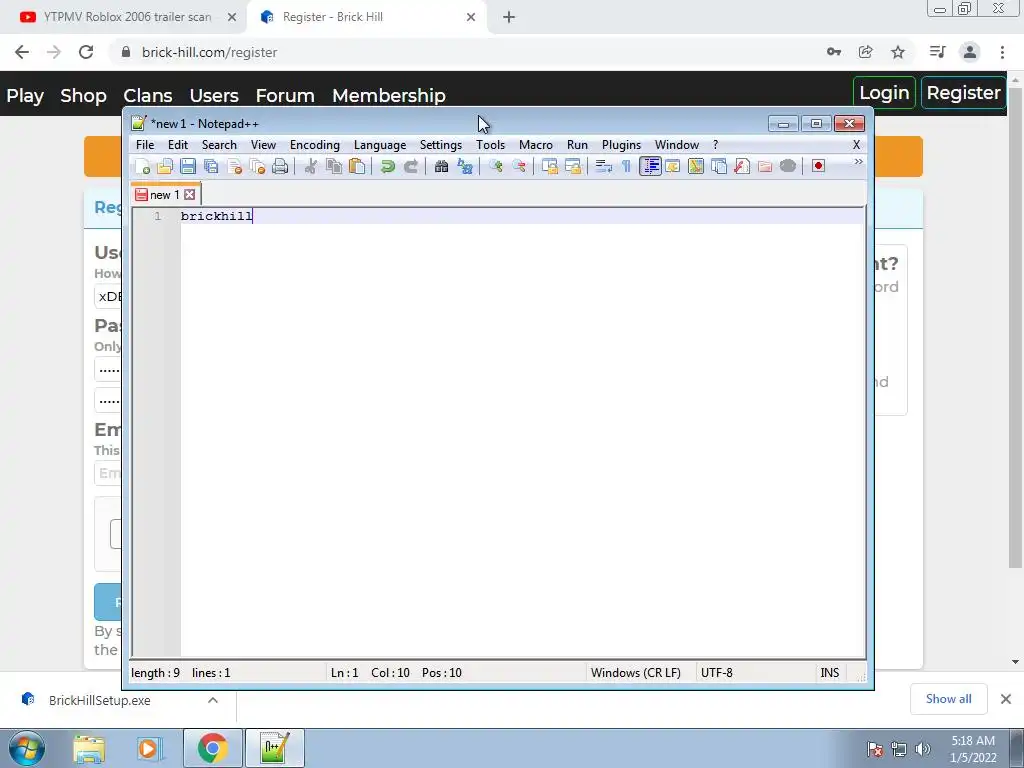Image resolution: width=1024 pixels, height=768 pixels.
Task: Reload the Brick Hill page
Action: coord(86,52)
